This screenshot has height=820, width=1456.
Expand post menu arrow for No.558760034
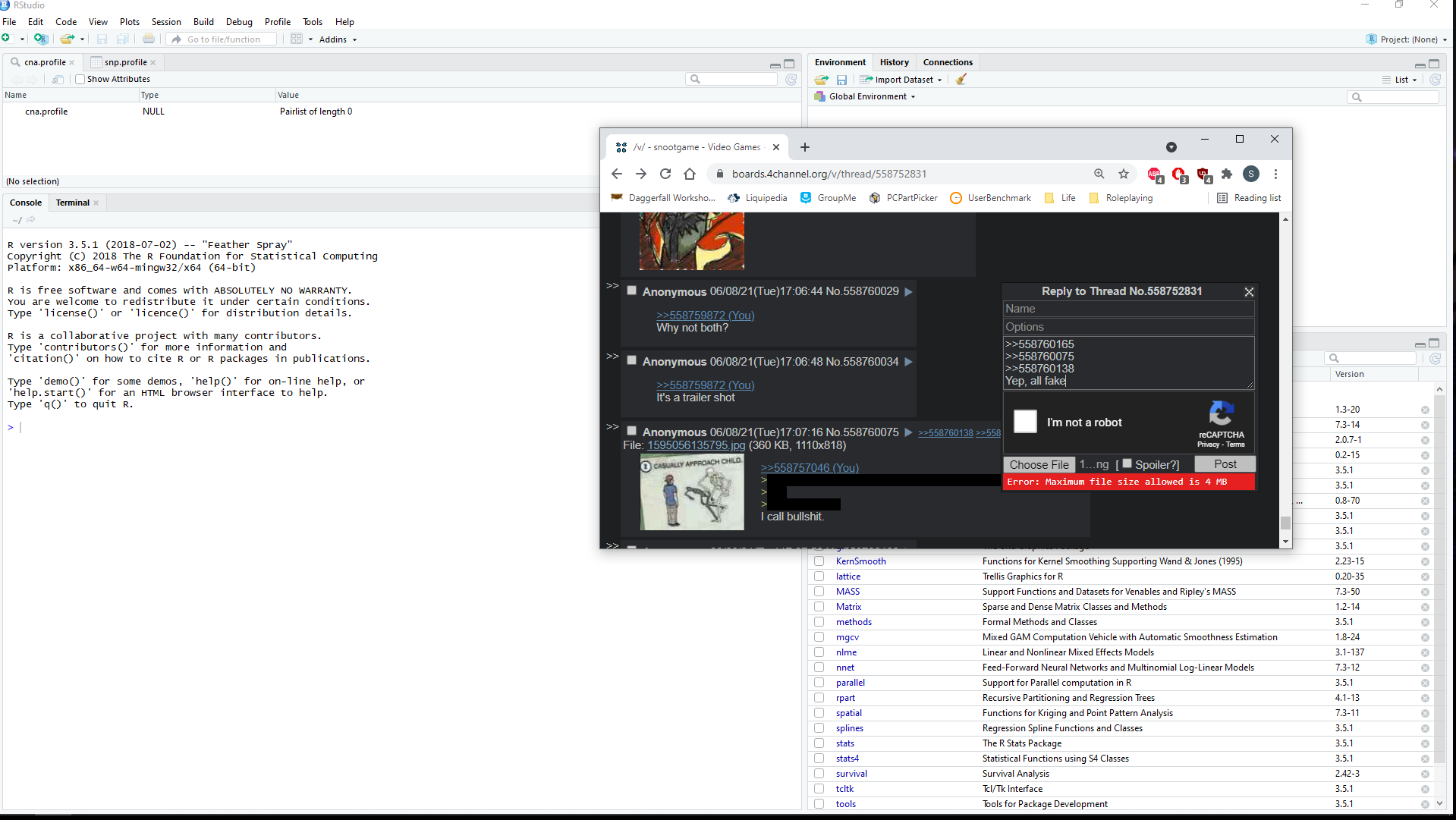[908, 362]
